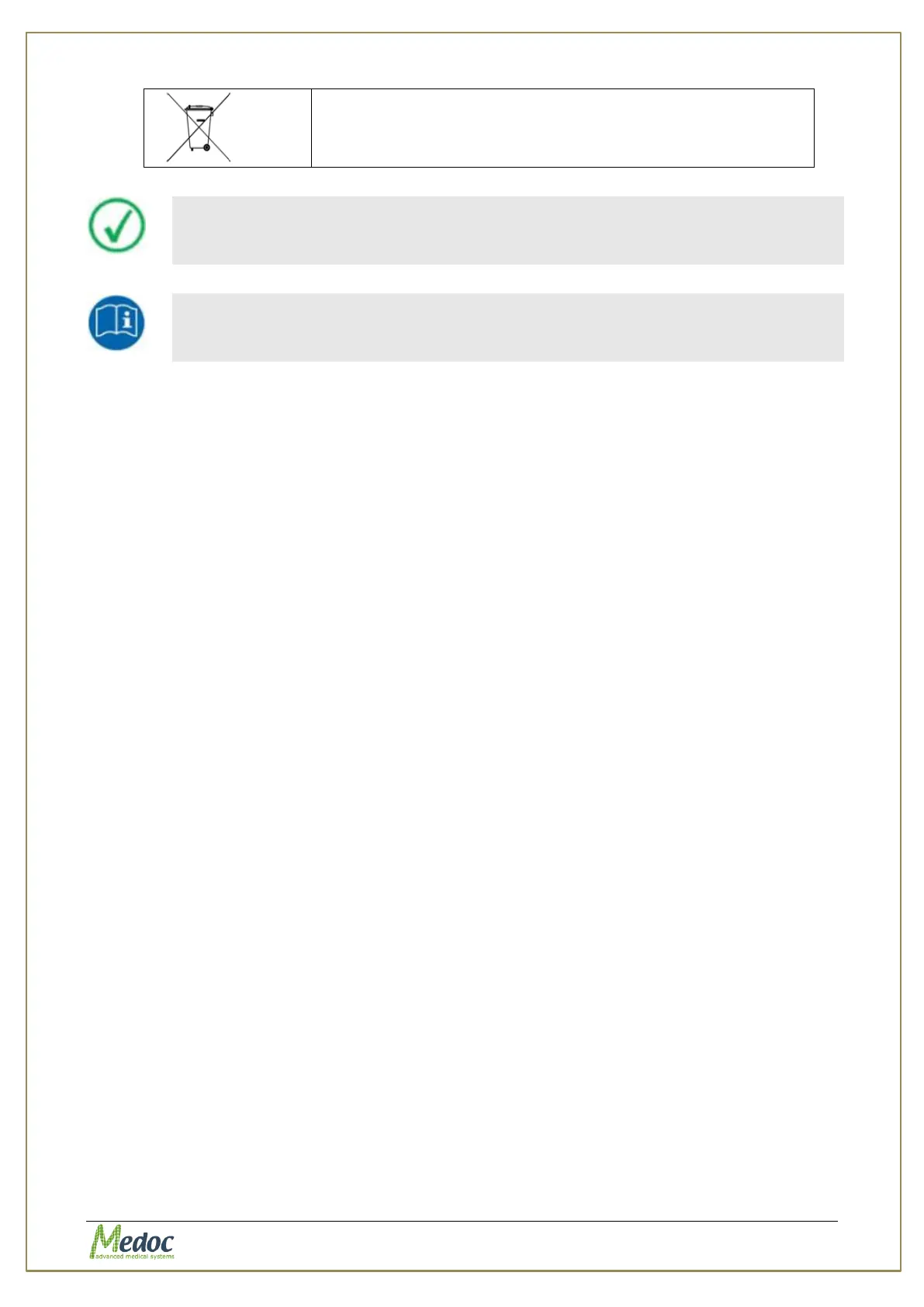Image resolution: width=924 pixels, height=1307 pixels.
Task: Click the gray box beside the green checkmark
Action: (x=507, y=231)
